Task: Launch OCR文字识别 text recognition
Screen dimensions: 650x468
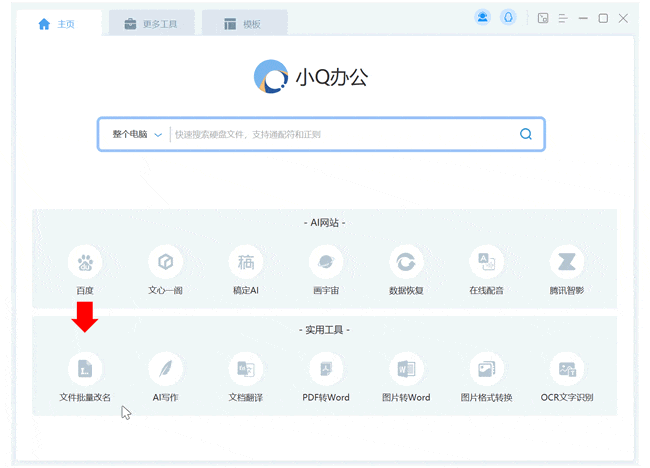Action: click(567, 369)
